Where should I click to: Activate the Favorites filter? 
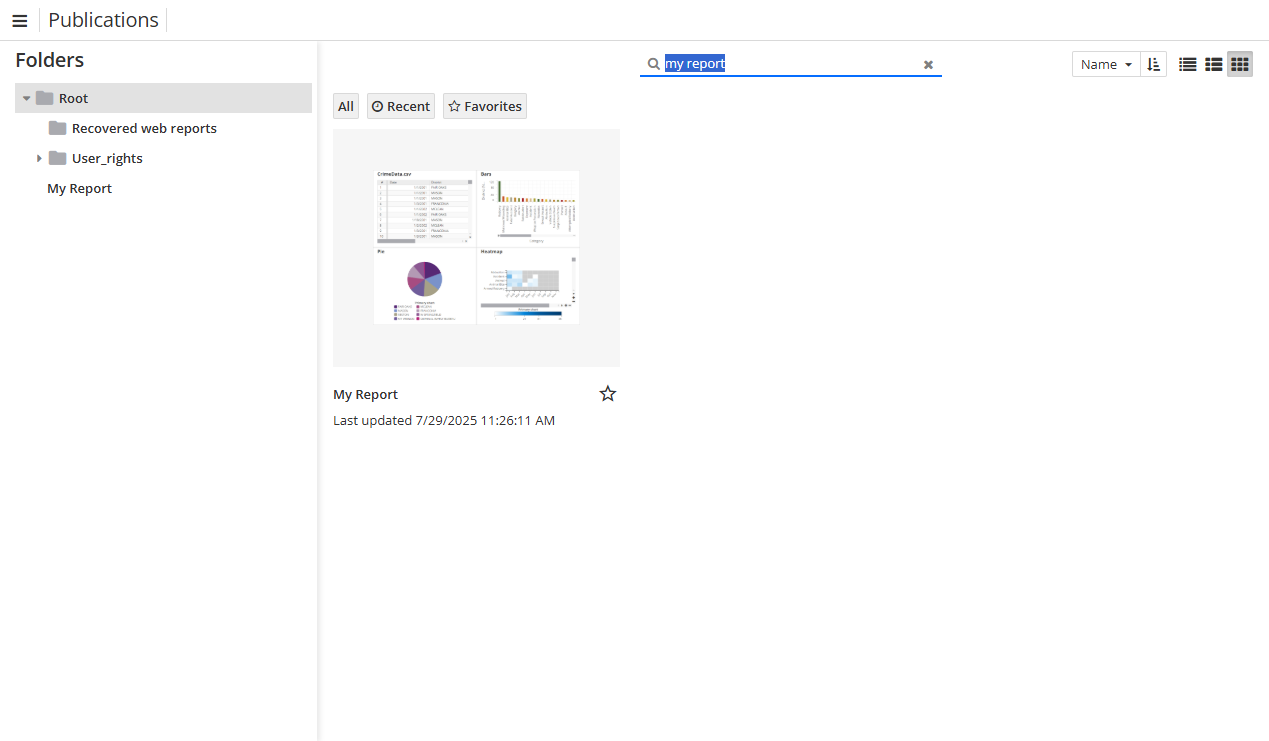484,106
